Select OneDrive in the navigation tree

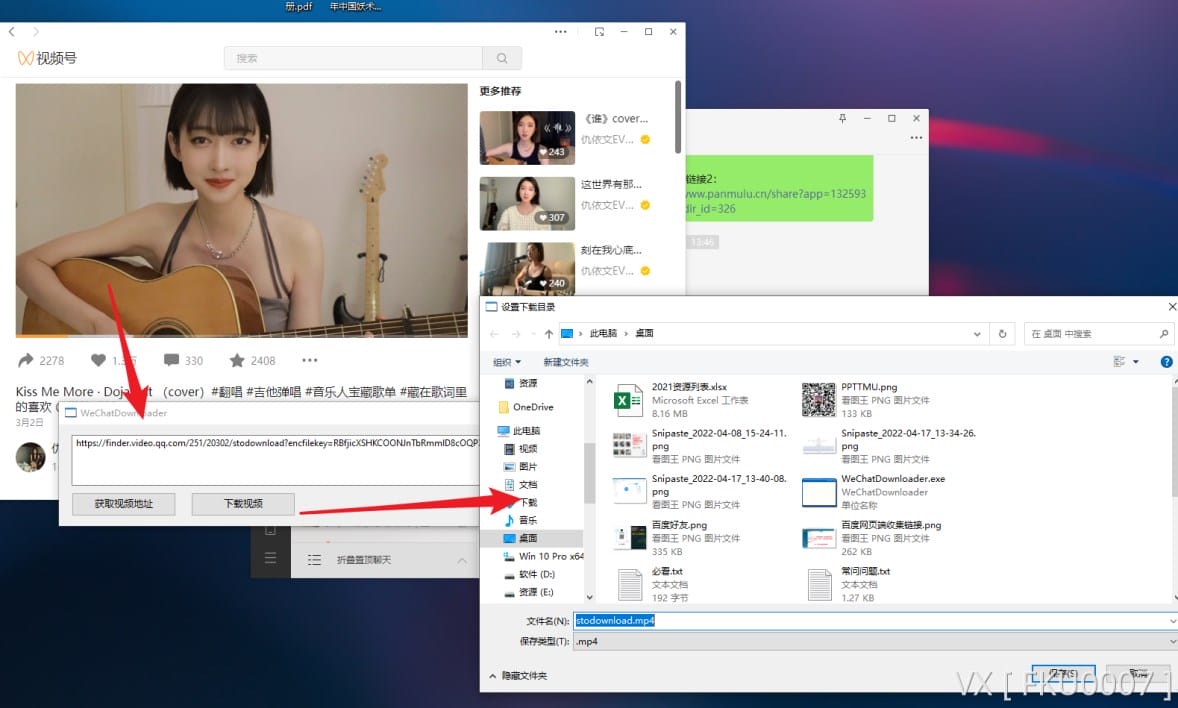coord(533,407)
